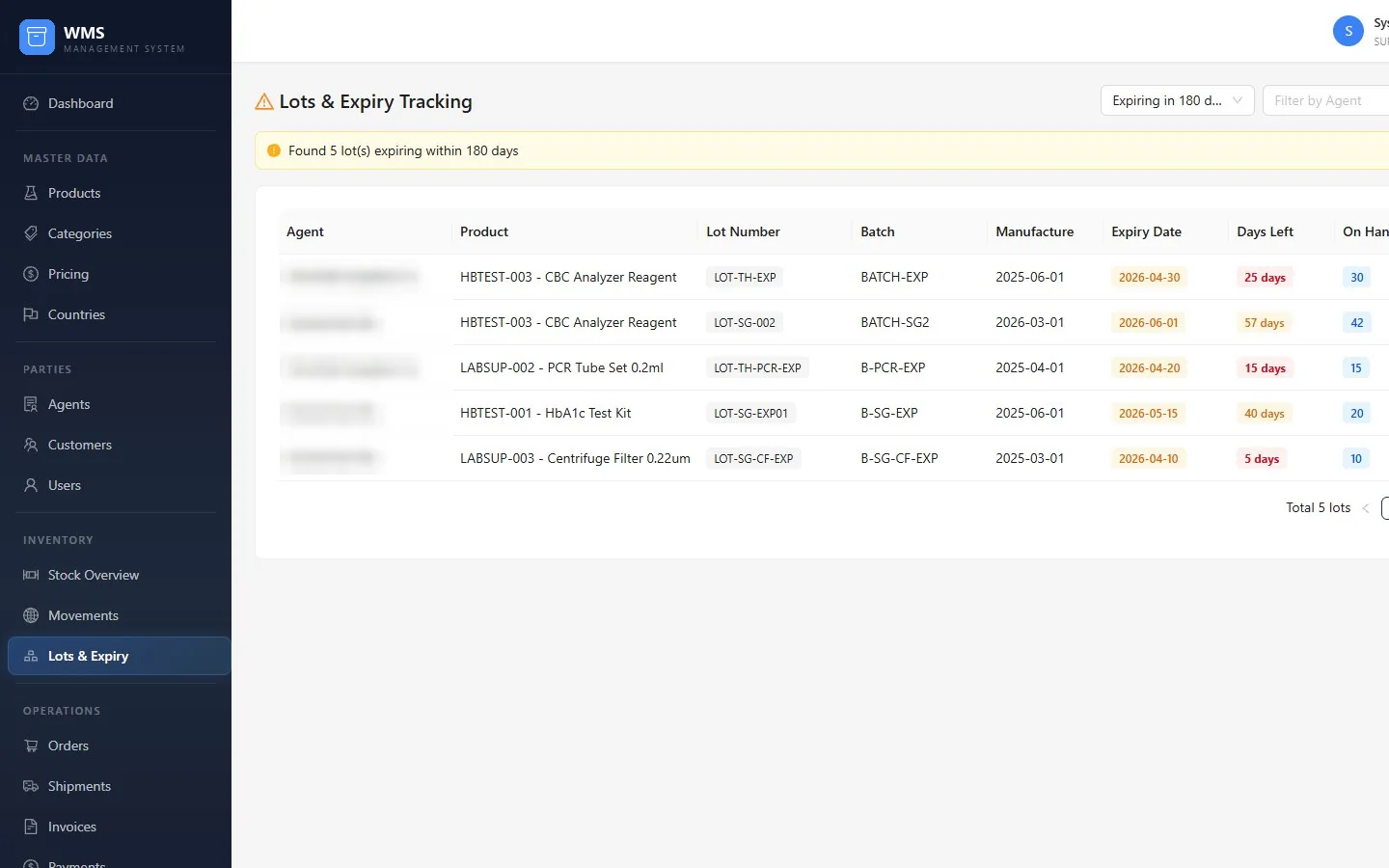Click the Products flask icon

[x=31, y=194]
